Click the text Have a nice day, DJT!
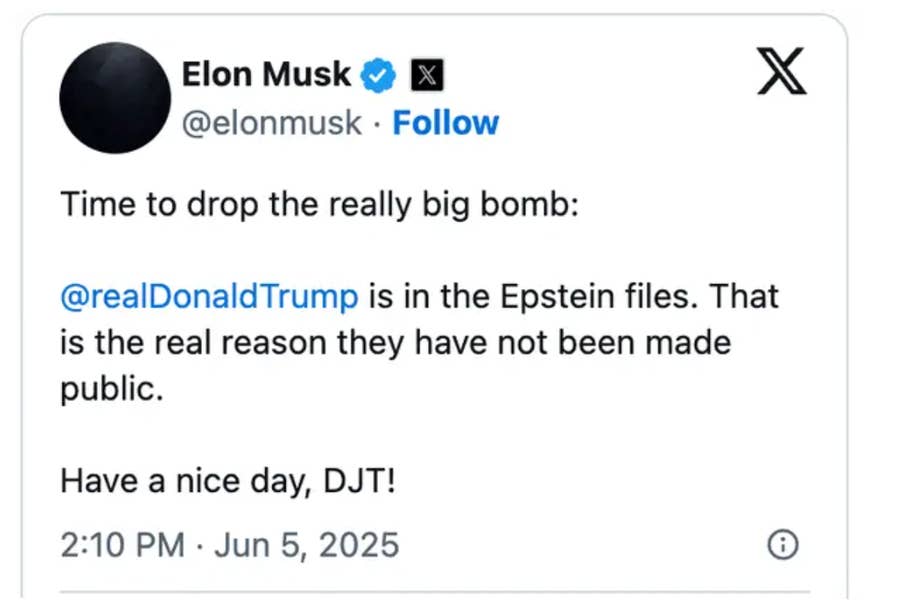The width and height of the screenshot is (900, 603). click(x=228, y=480)
